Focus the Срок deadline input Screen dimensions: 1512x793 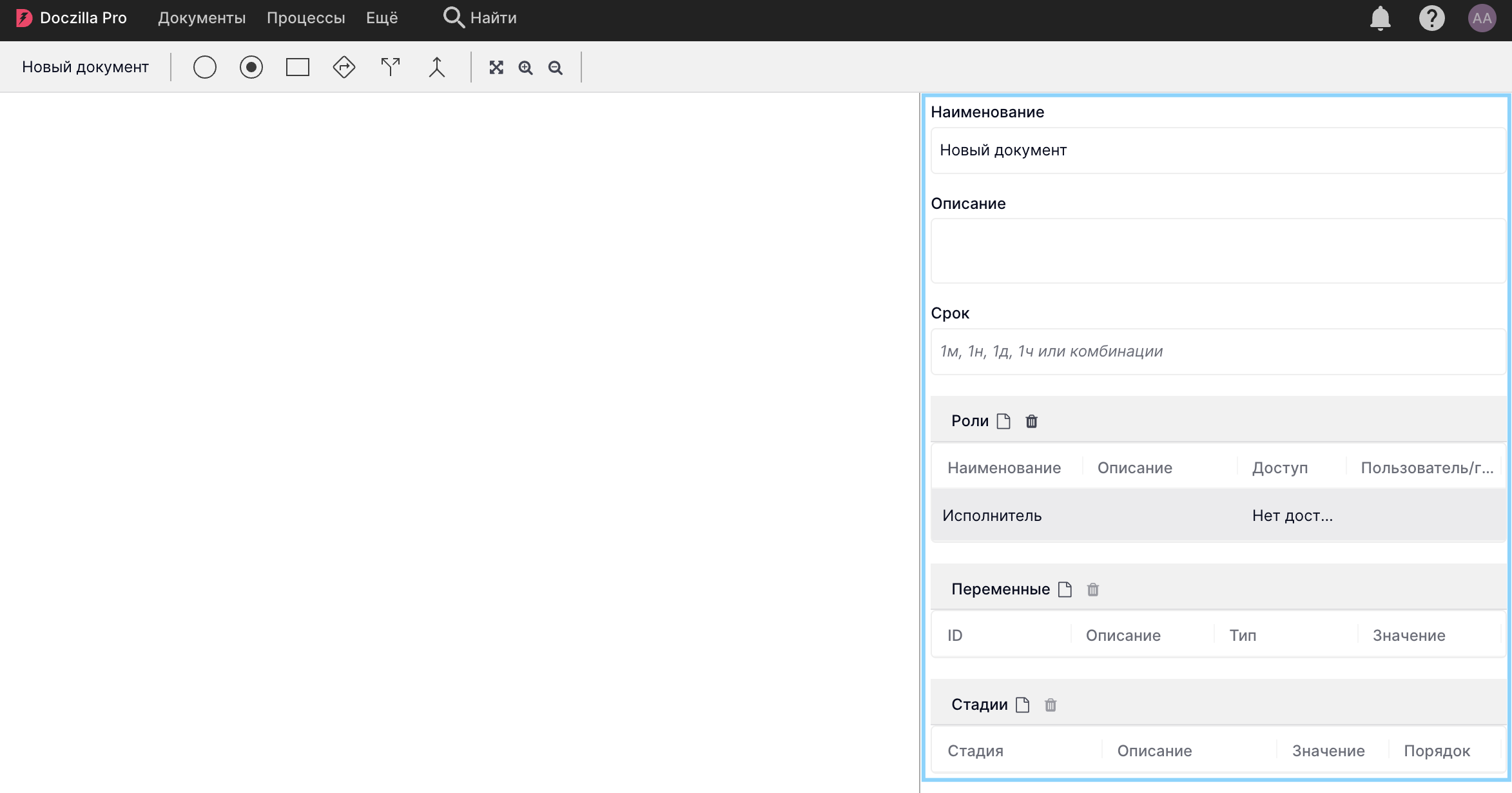click(1217, 351)
